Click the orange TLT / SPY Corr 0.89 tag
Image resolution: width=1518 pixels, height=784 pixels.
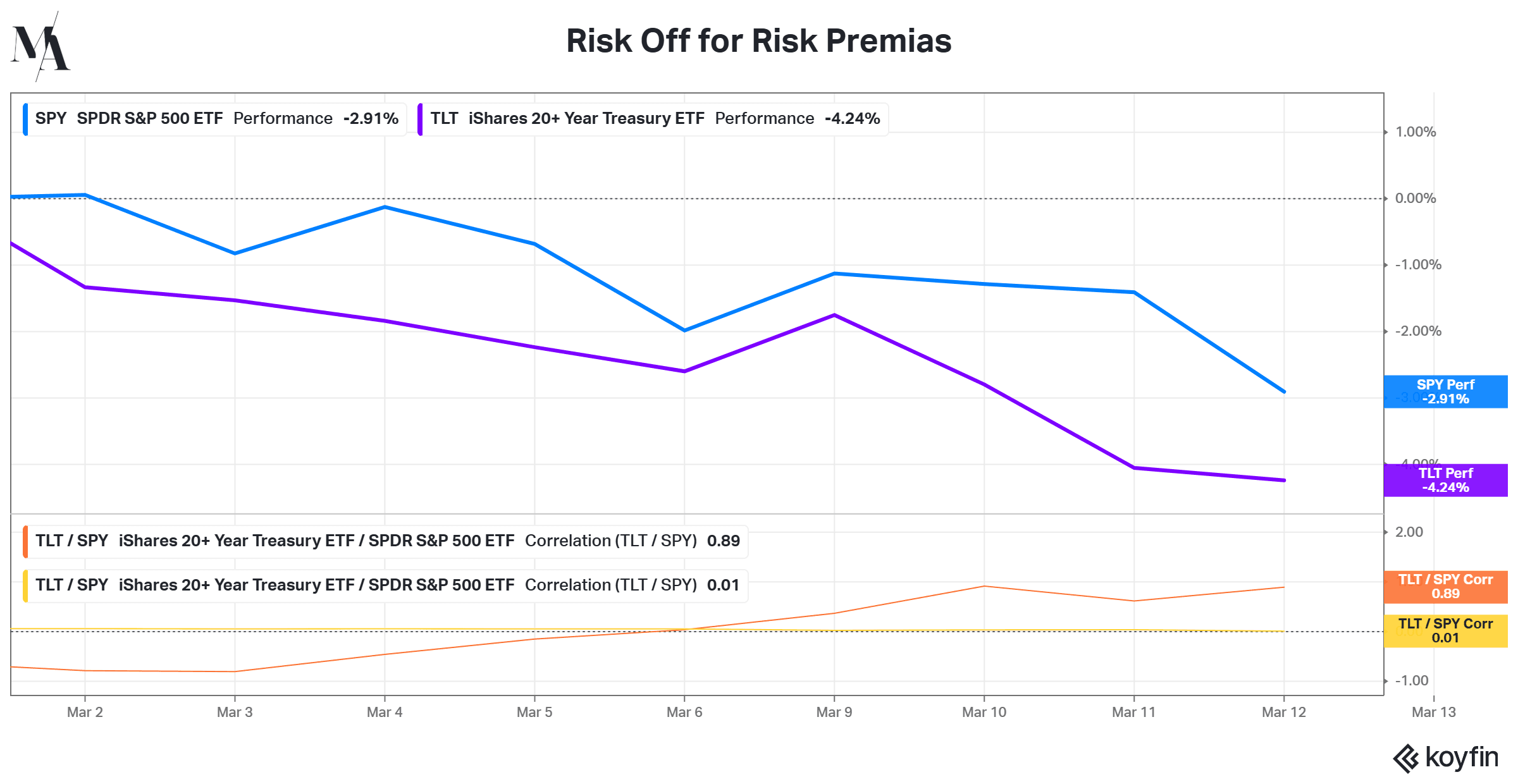1445,587
